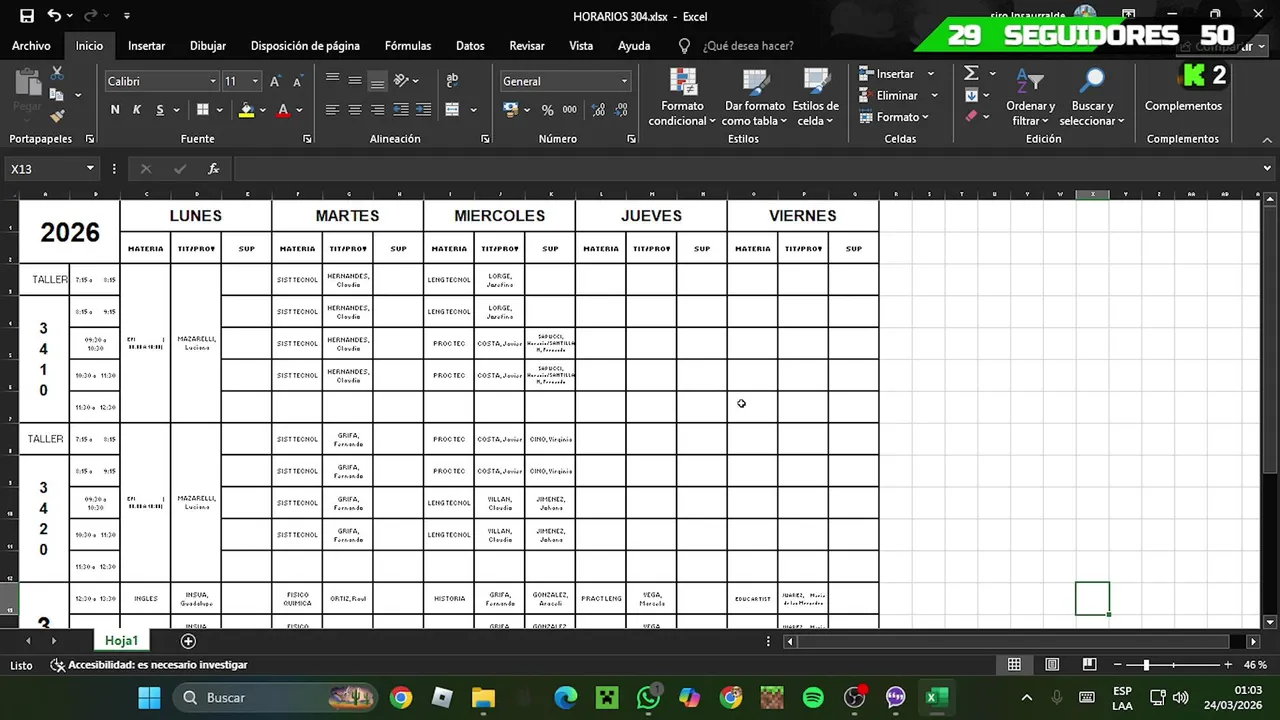This screenshot has width=1280, height=720.
Task: Open the Archivo tab
Action: tap(31, 46)
